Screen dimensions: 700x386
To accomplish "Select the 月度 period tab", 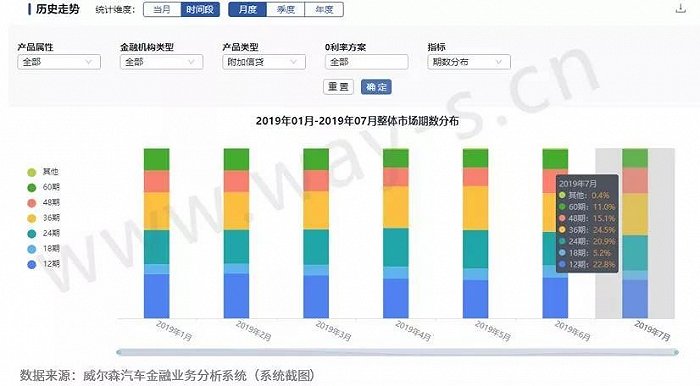I will pyautogui.click(x=247, y=9).
